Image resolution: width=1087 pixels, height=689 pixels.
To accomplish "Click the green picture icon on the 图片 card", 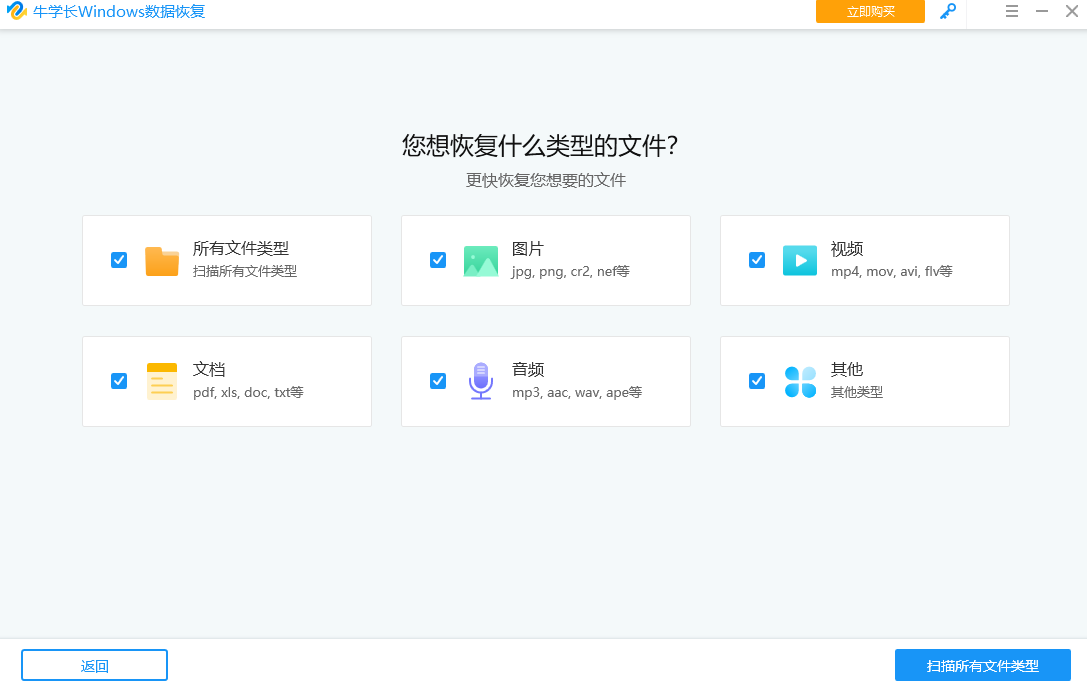I will pos(480,260).
